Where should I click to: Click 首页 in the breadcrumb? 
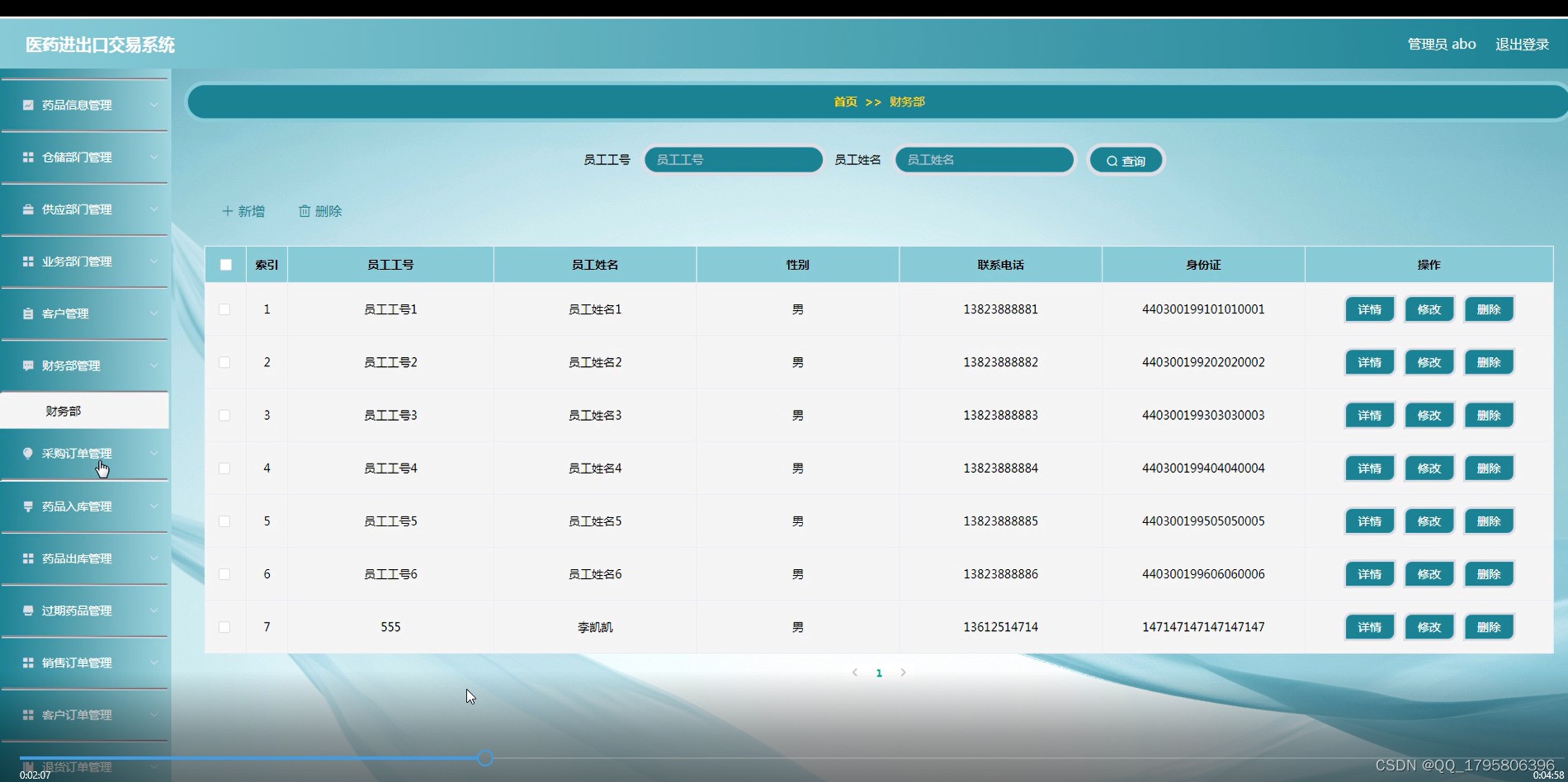point(845,101)
